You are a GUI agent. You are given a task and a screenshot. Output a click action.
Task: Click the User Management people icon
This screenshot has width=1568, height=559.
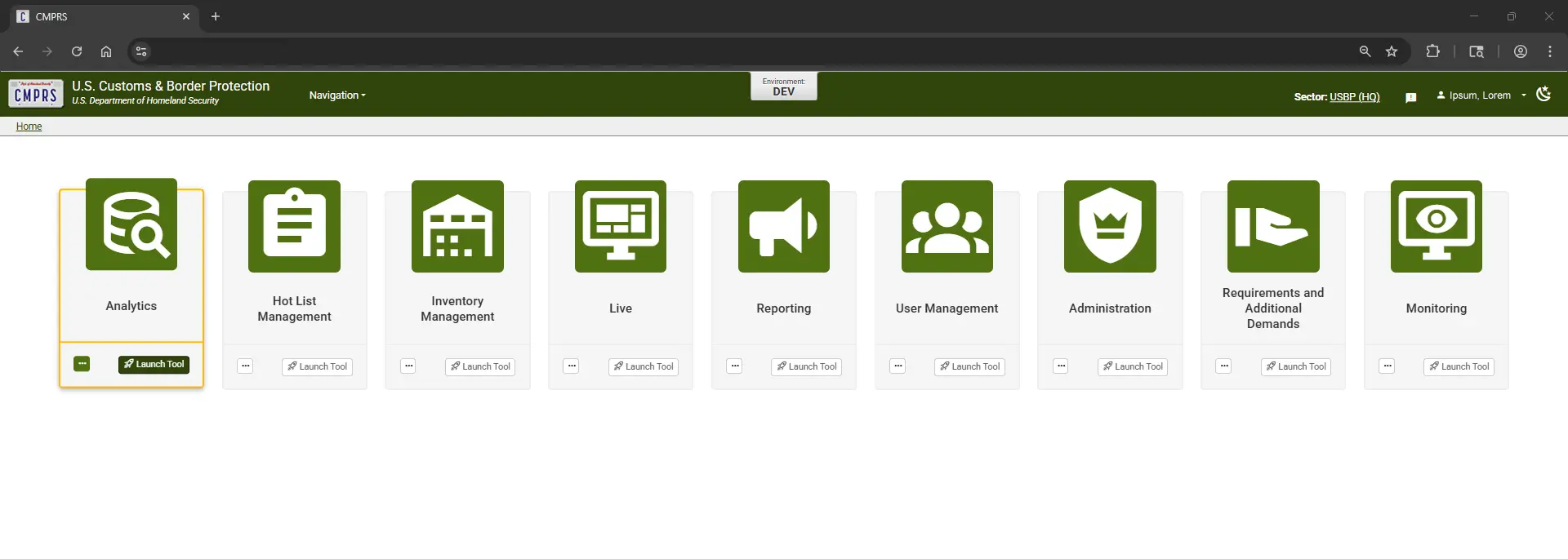click(x=947, y=226)
